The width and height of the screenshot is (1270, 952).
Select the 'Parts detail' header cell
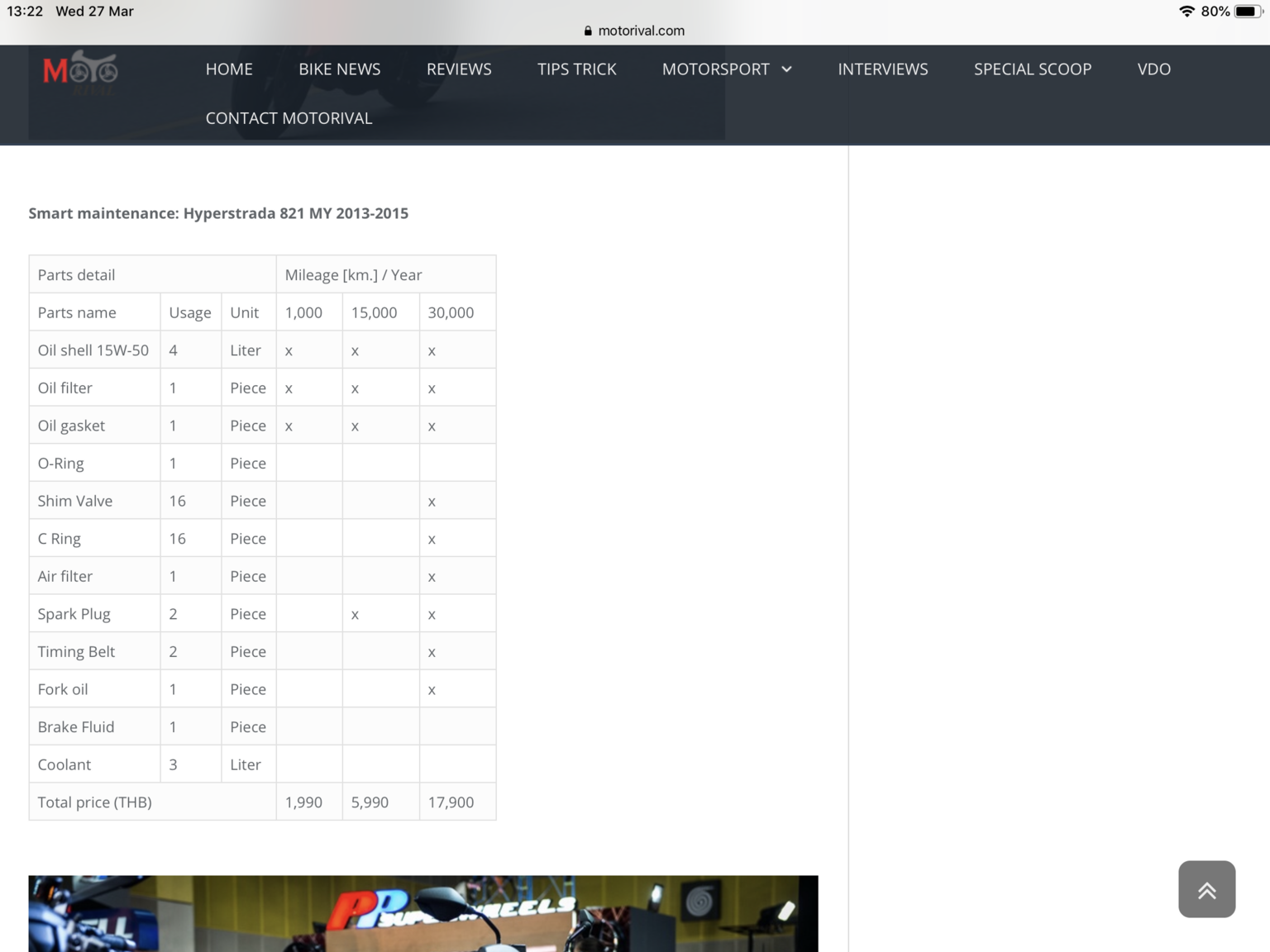pos(153,274)
